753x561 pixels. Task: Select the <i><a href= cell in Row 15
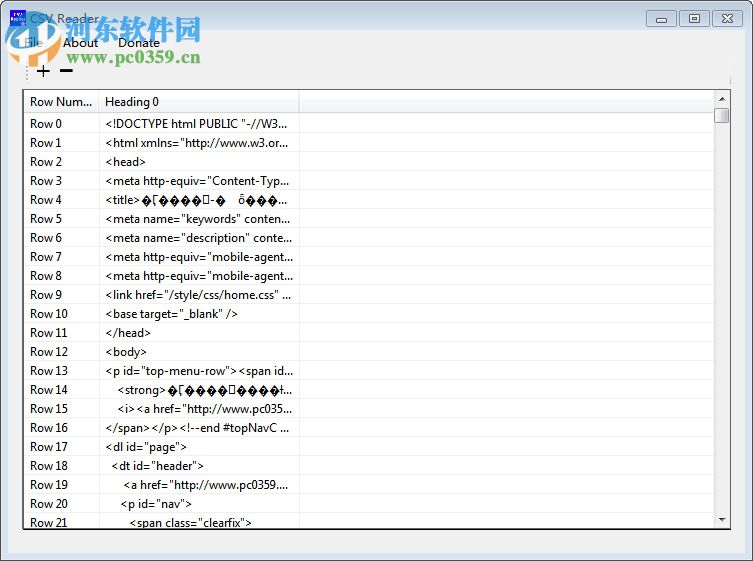tap(199, 409)
